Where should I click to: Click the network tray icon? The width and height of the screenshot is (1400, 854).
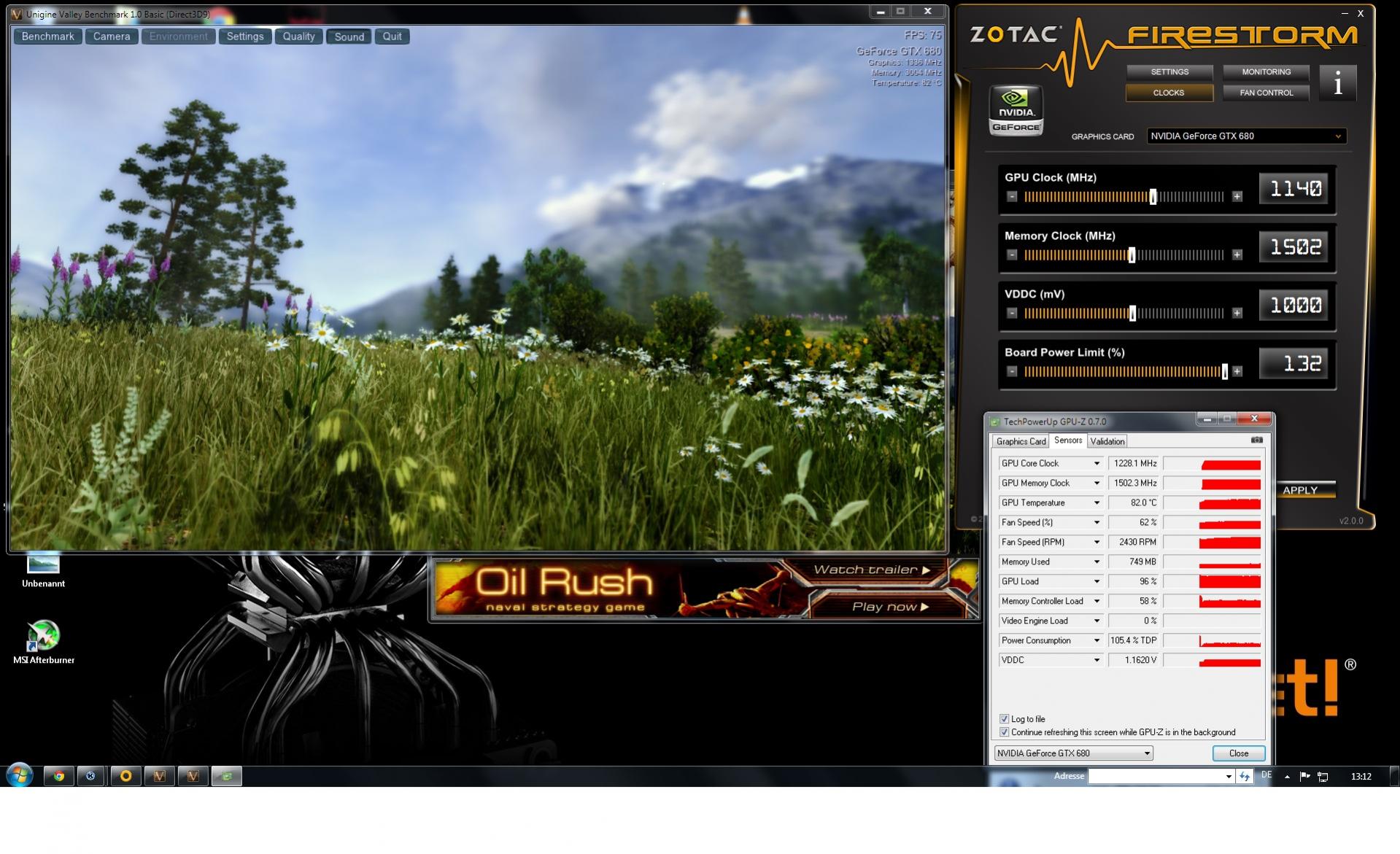(x=1323, y=777)
